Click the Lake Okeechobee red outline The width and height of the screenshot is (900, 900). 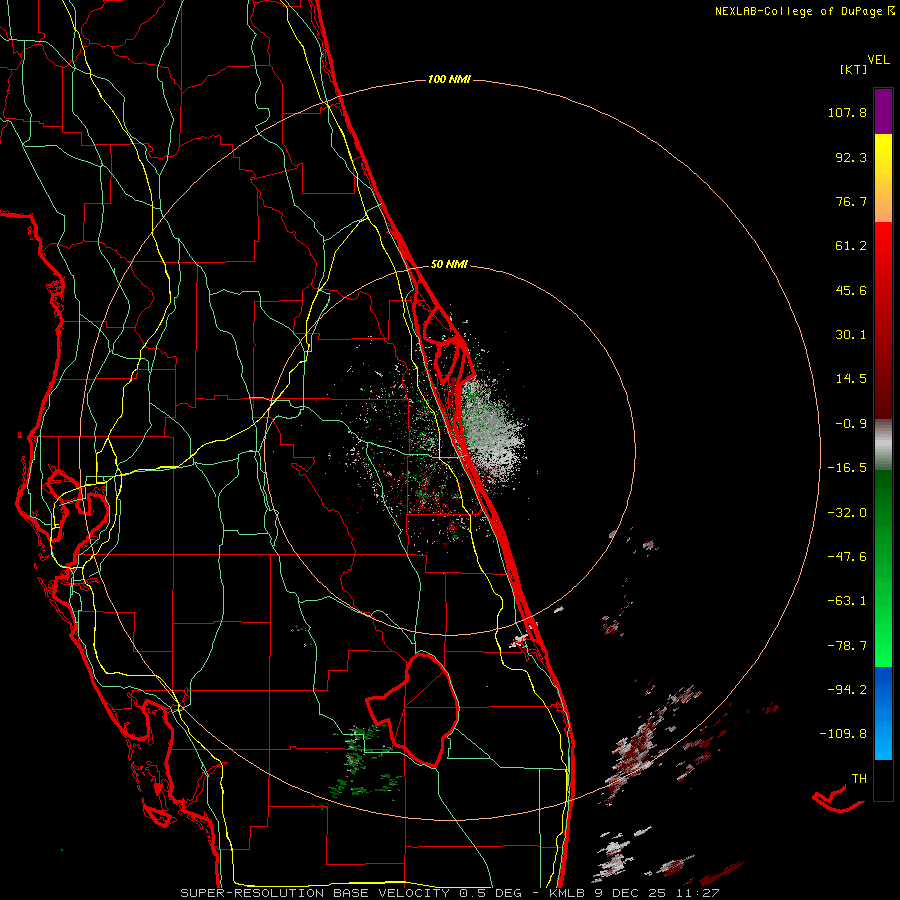[x=413, y=709]
